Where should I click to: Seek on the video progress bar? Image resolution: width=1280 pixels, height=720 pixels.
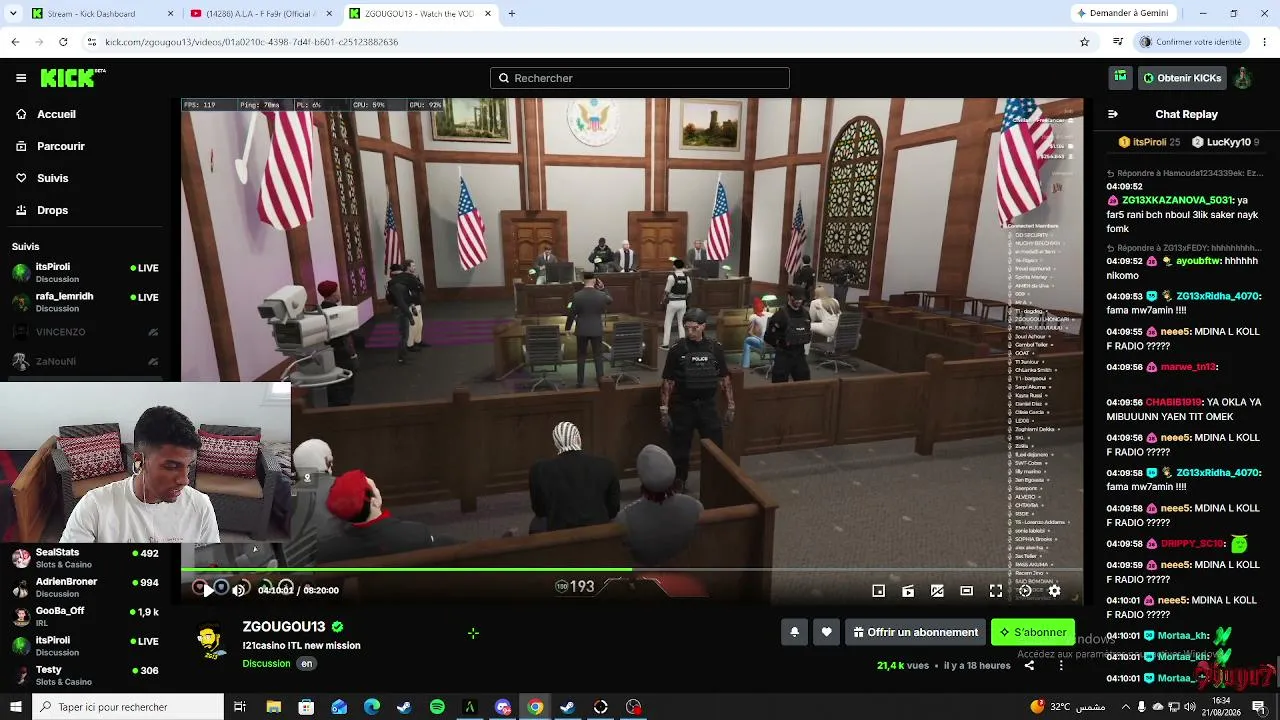(631, 570)
